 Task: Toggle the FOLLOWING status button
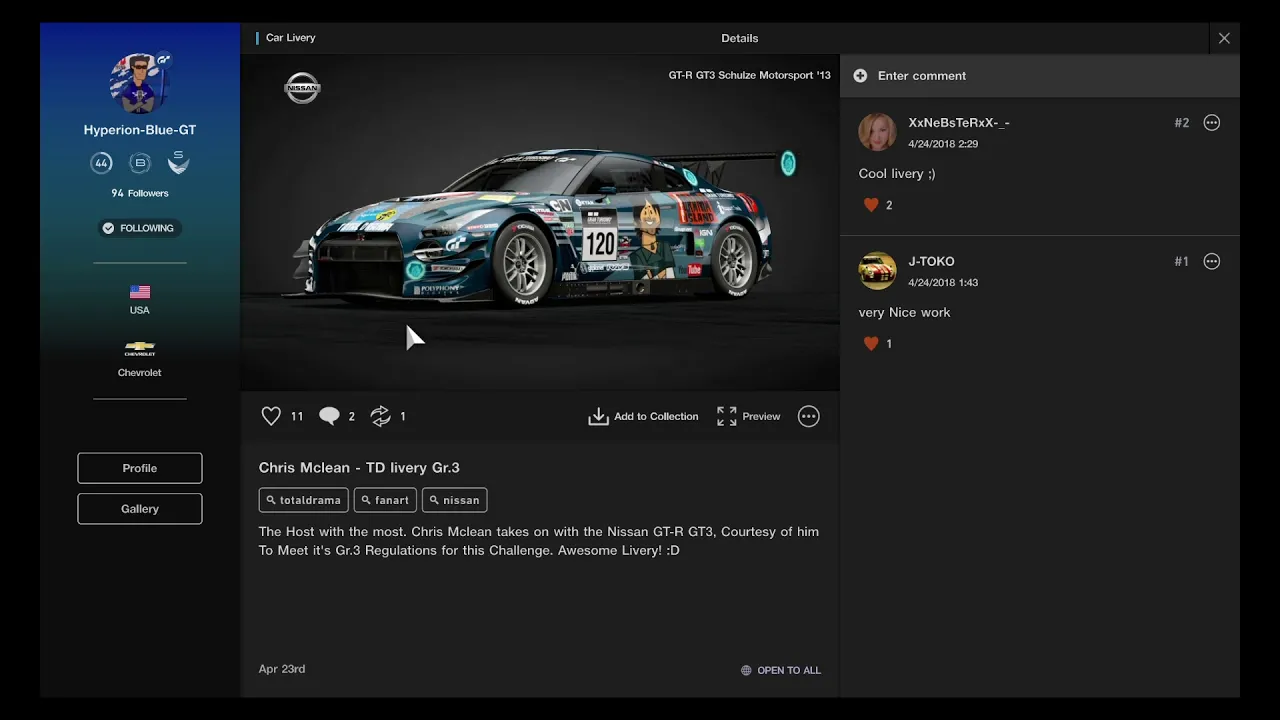pos(139,228)
